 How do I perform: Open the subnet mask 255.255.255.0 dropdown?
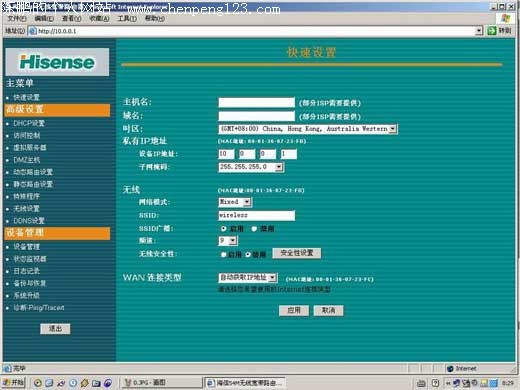pos(279,167)
